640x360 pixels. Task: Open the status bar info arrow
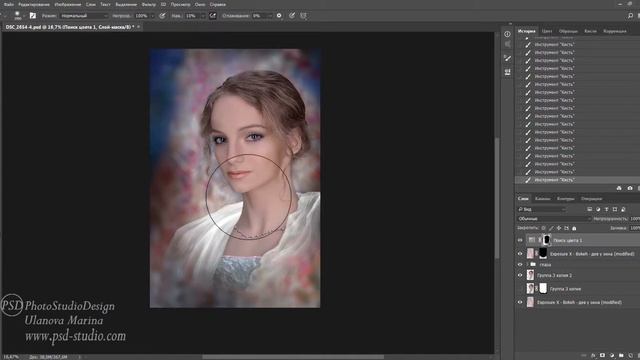pyautogui.click(x=80, y=357)
